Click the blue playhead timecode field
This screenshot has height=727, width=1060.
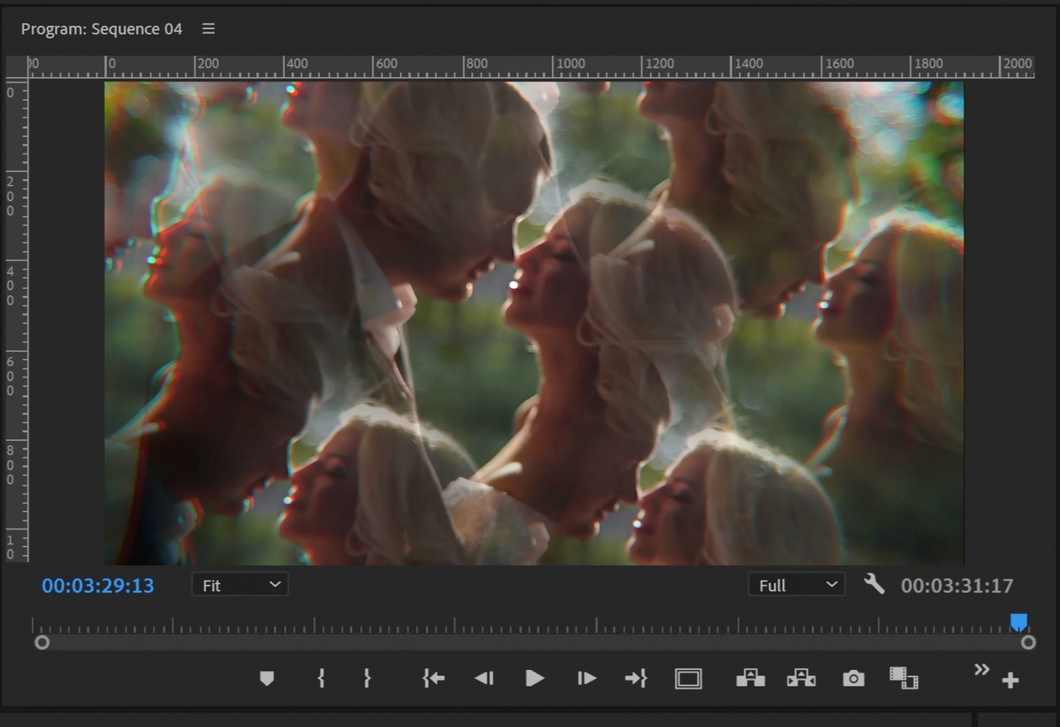pyautogui.click(x=98, y=586)
